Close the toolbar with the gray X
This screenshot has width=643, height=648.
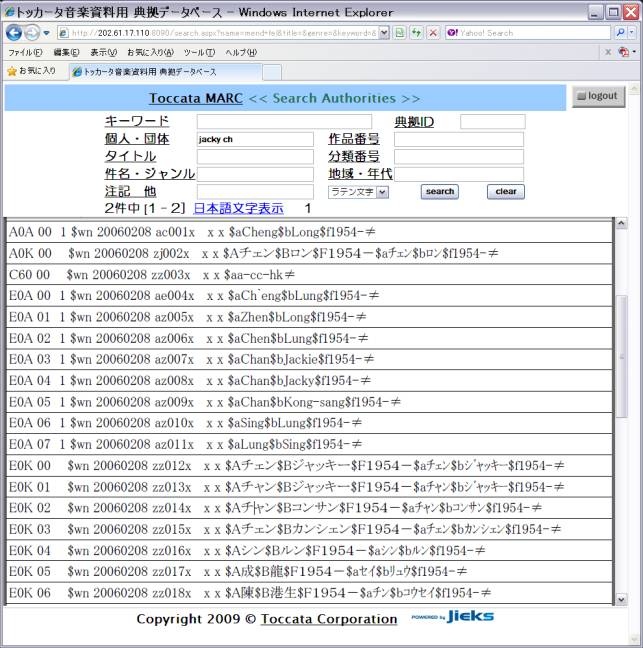pos(608,52)
